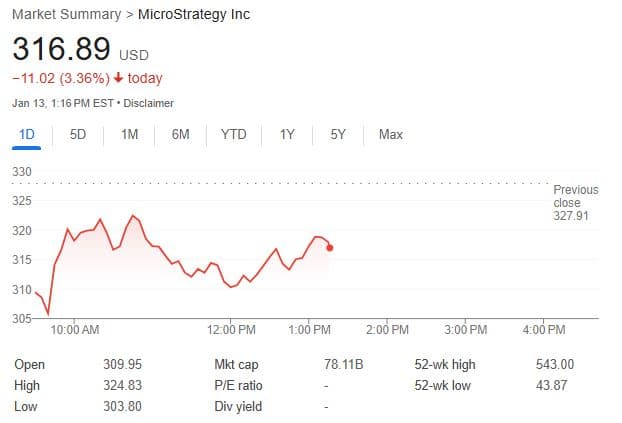Click the P/E ratio label
Viewport: 622px width, 423px height.
(238, 386)
